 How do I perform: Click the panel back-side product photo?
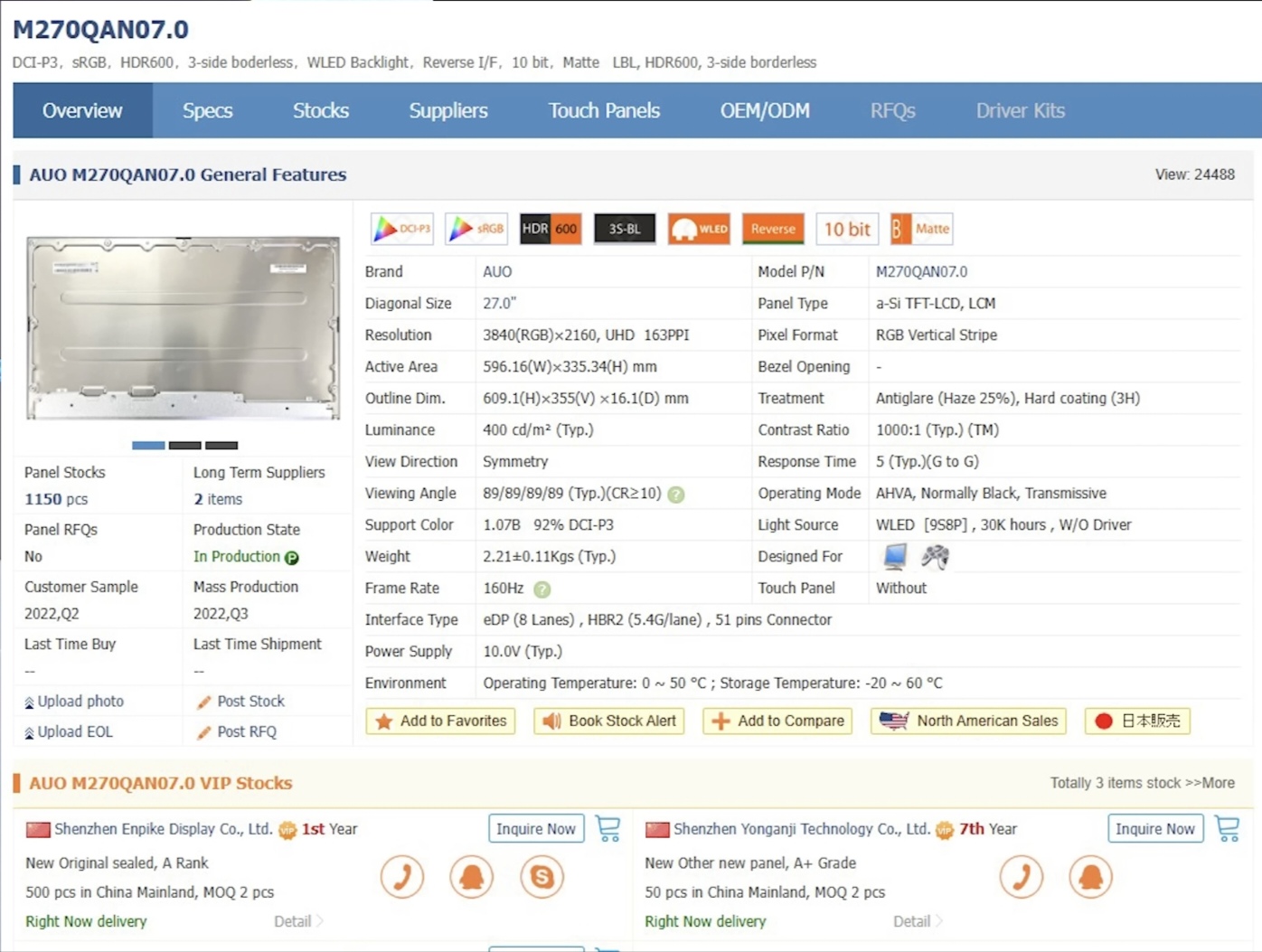(x=184, y=328)
